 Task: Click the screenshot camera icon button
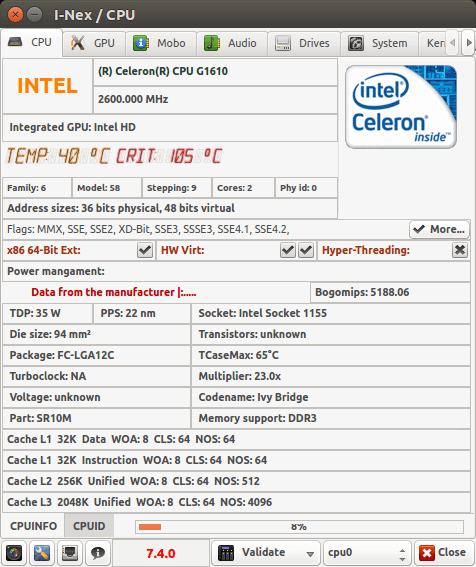pyautogui.click(x=14, y=553)
